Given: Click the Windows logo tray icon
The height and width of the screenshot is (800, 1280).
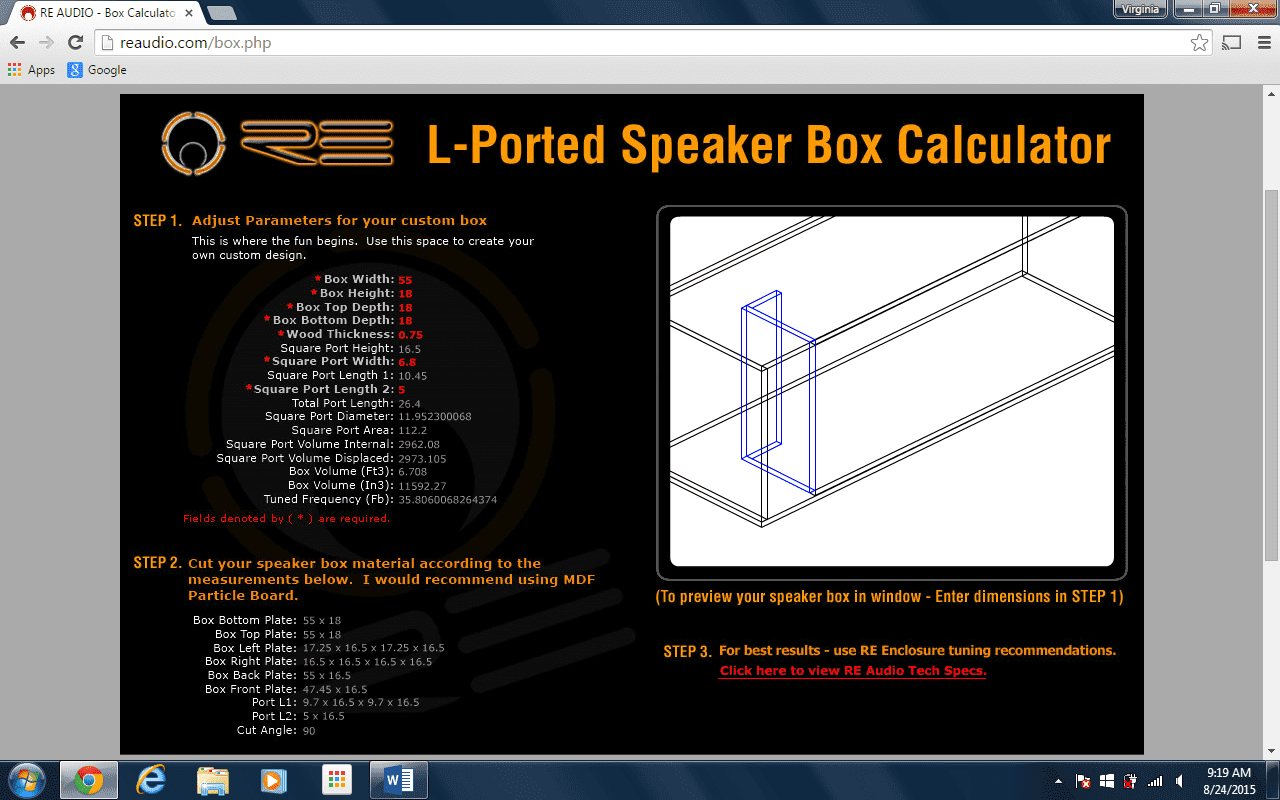Looking at the screenshot, I should click(x=1107, y=781).
